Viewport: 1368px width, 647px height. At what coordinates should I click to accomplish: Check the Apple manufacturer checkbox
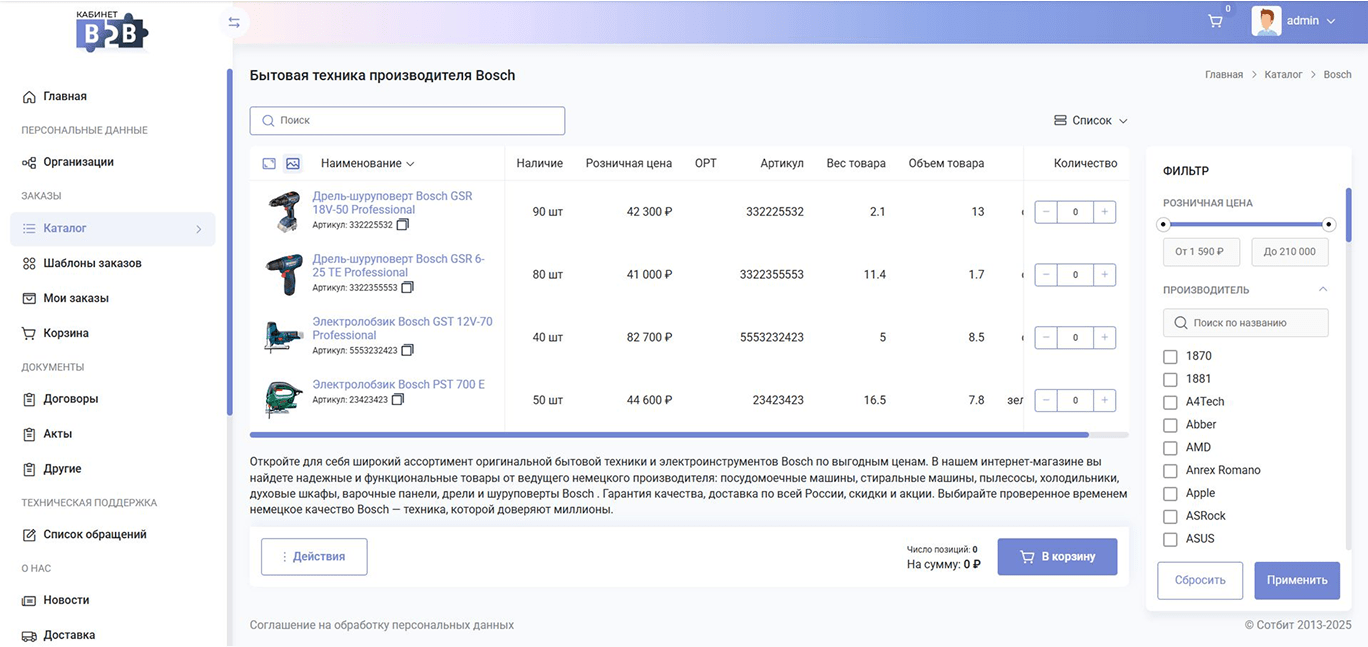(1170, 494)
